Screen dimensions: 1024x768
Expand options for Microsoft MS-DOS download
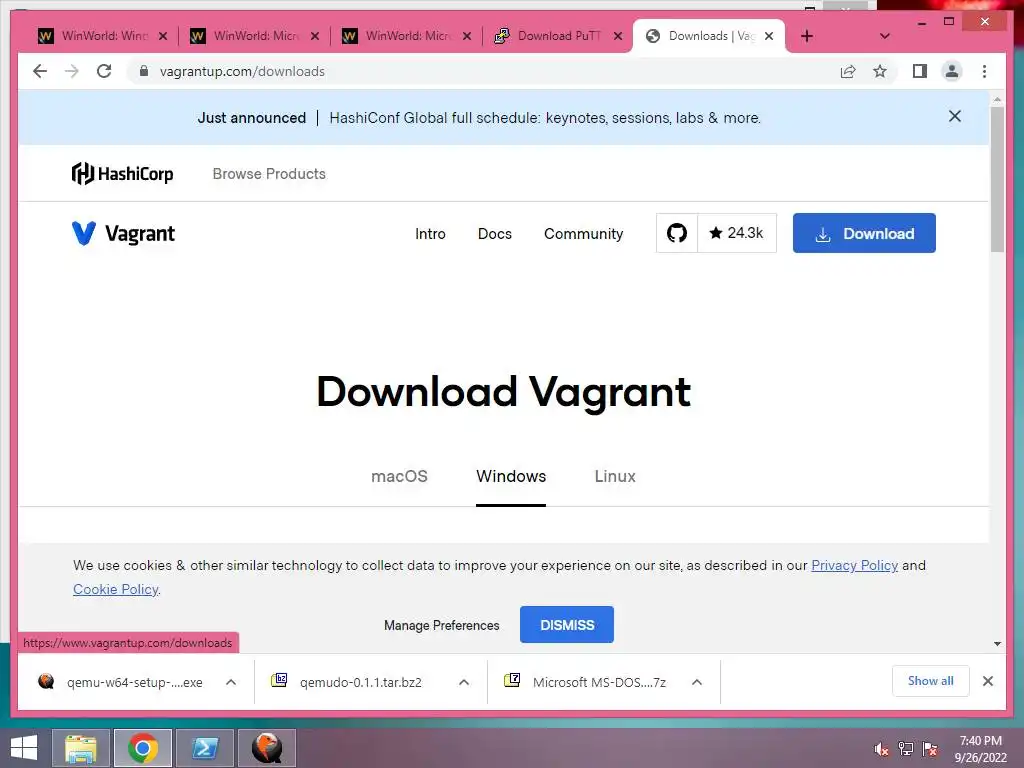(697, 682)
